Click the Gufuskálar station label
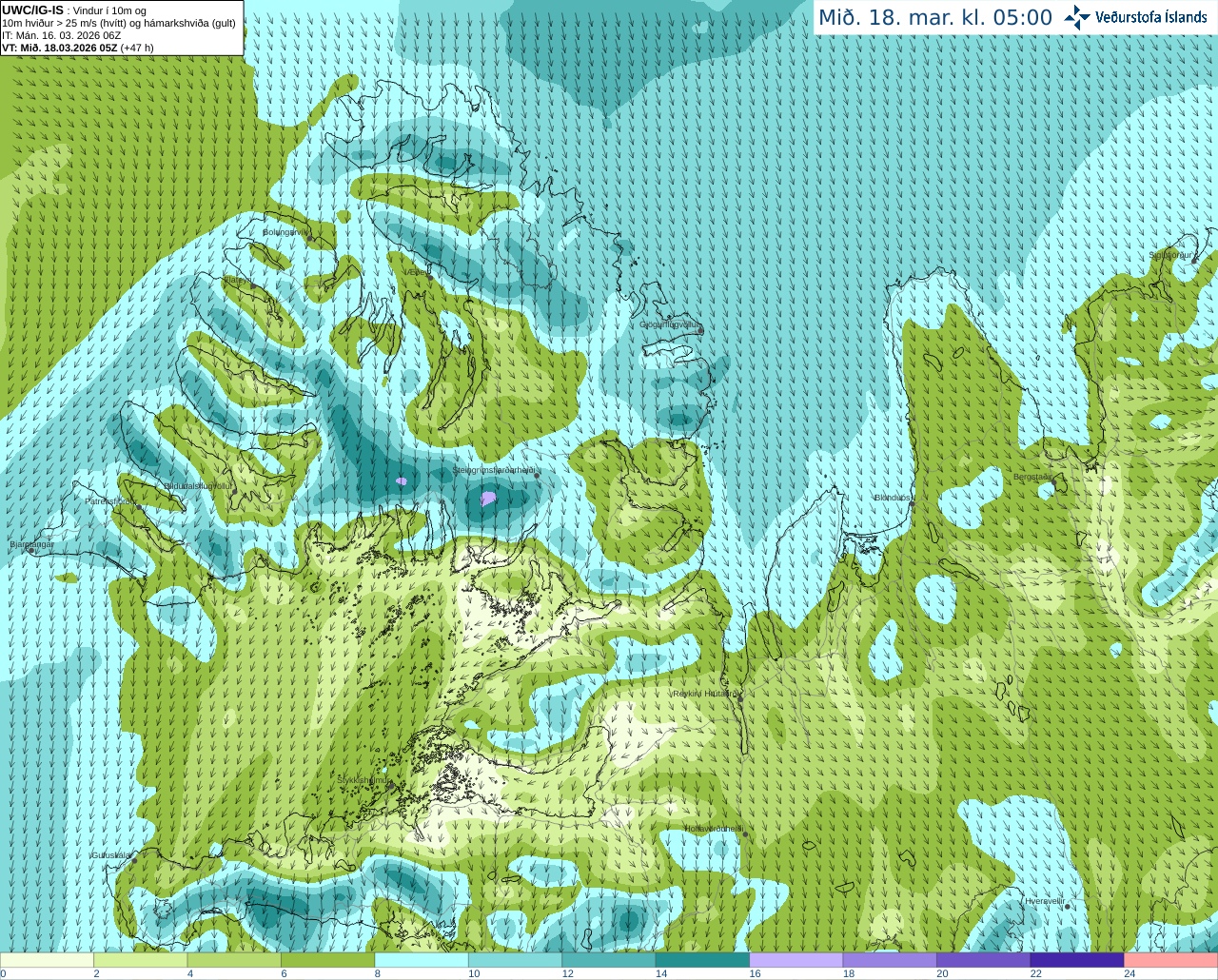Image resolution: width=1218 pixels, height=980 pixels. click(x=110, y=855)
